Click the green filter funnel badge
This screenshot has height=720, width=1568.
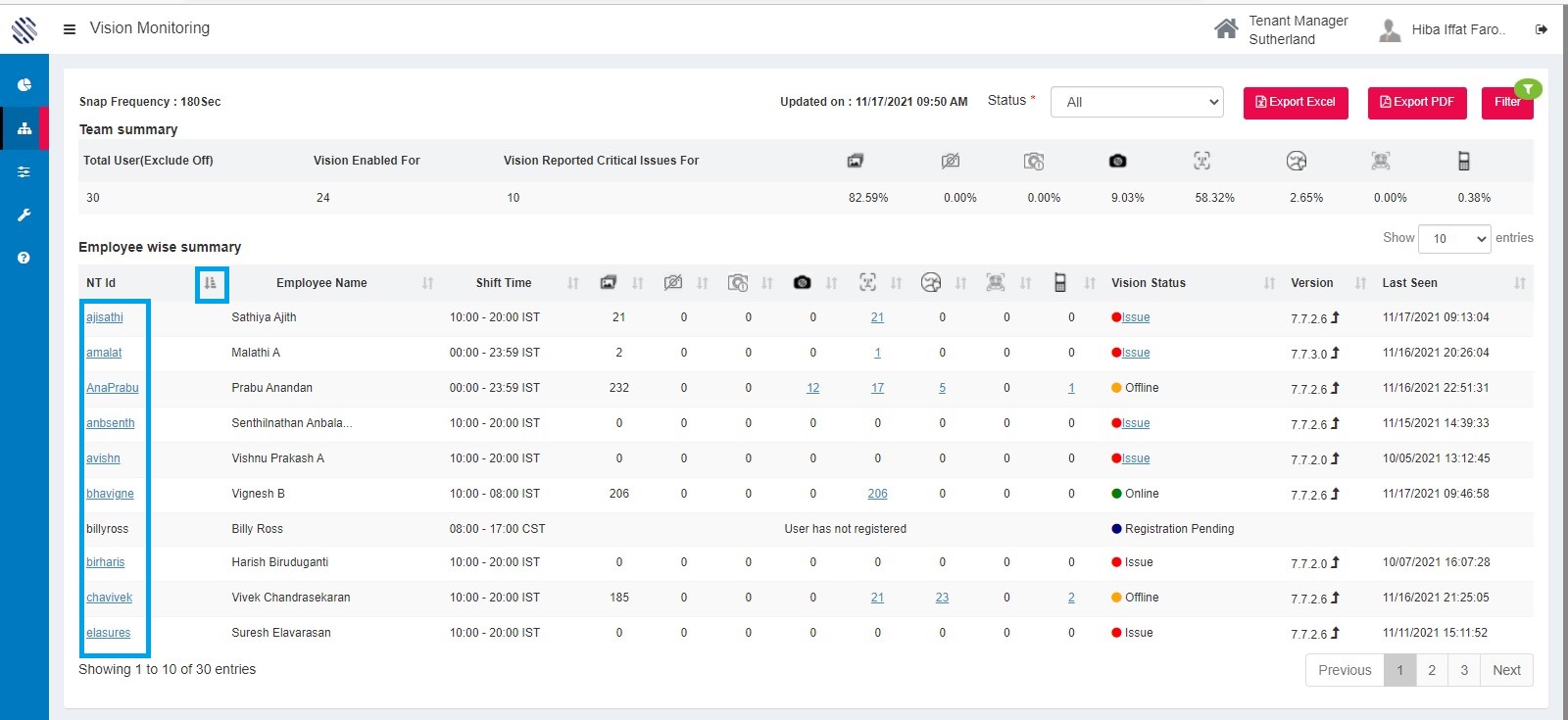point(1528,89)
